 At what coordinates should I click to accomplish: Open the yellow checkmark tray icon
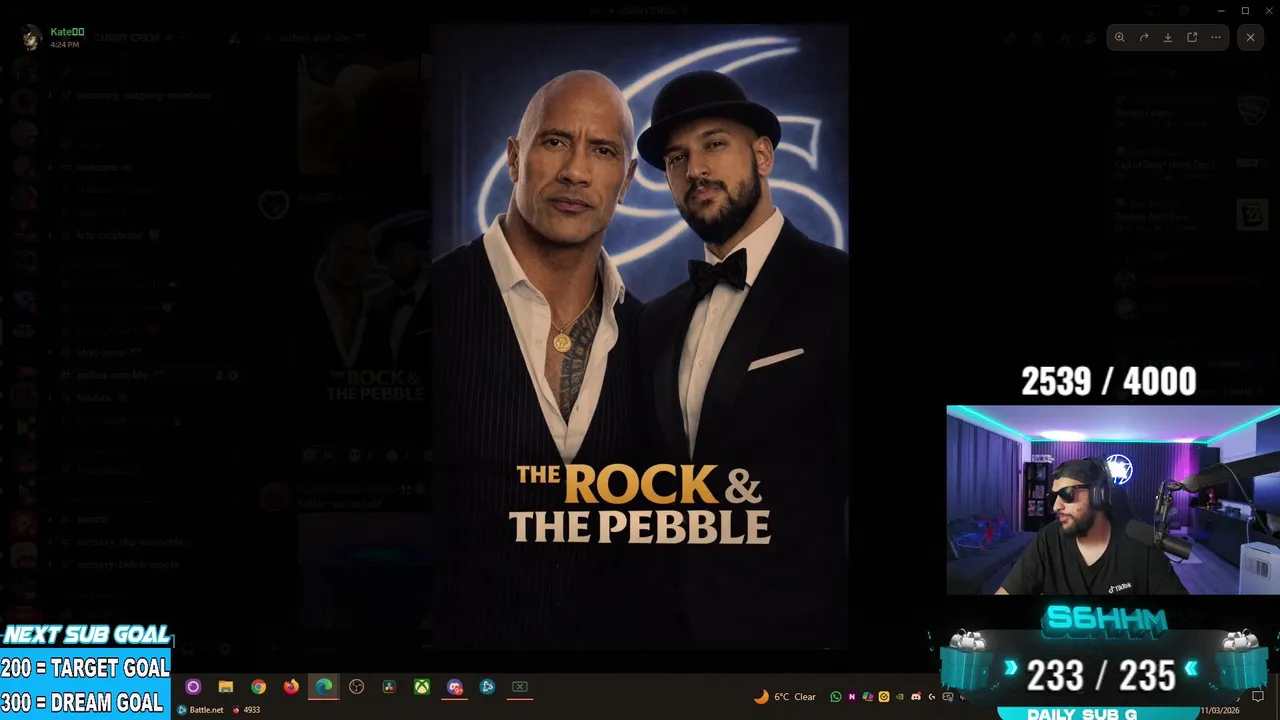tap(884, 697)
